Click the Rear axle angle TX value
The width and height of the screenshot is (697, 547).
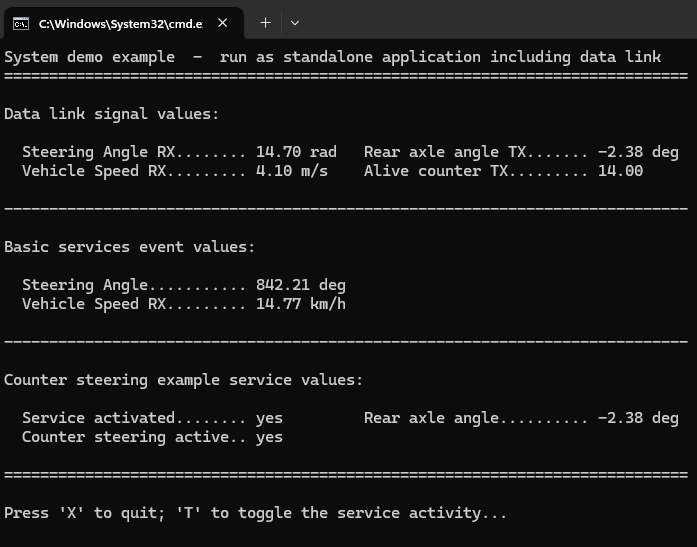[x=638, y=152]
